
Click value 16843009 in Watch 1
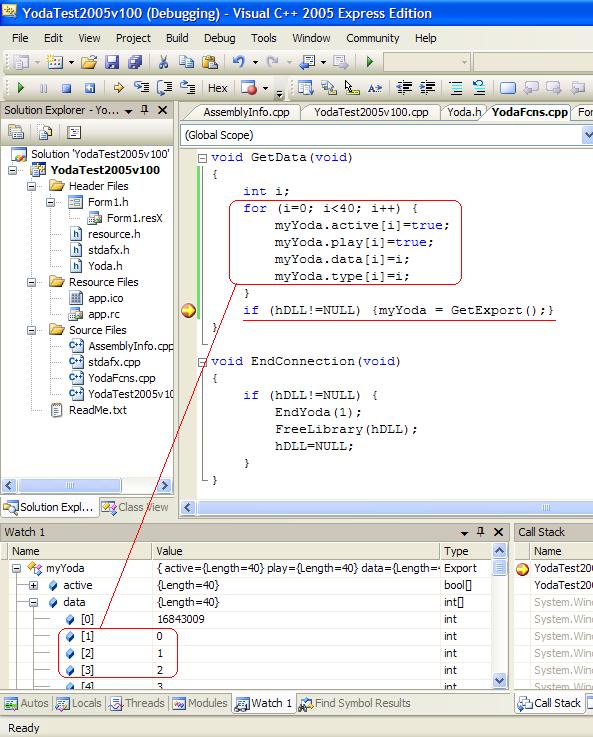[181, 619]
